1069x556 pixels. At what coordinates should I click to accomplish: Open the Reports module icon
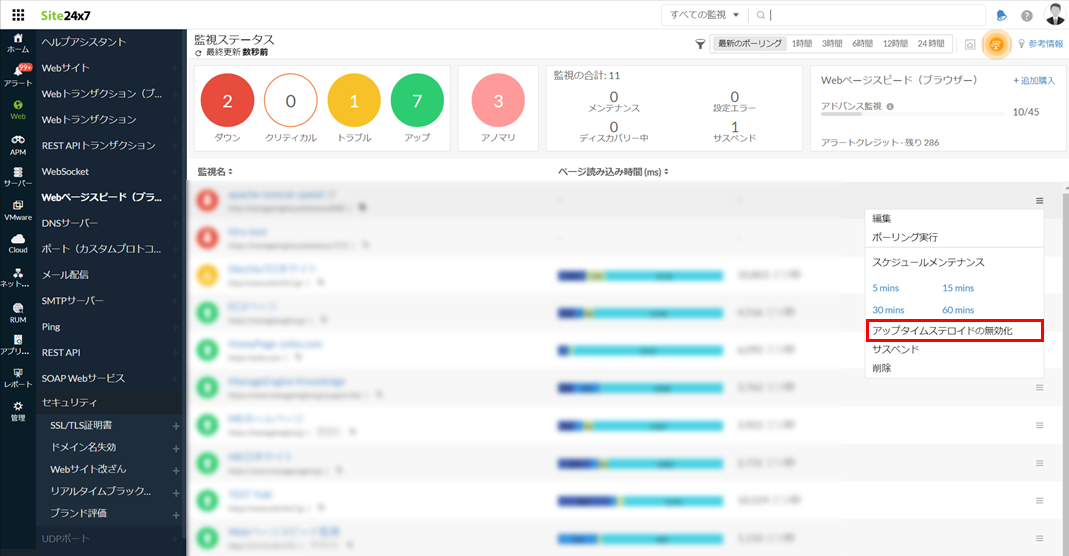click(x=18, y=378)
